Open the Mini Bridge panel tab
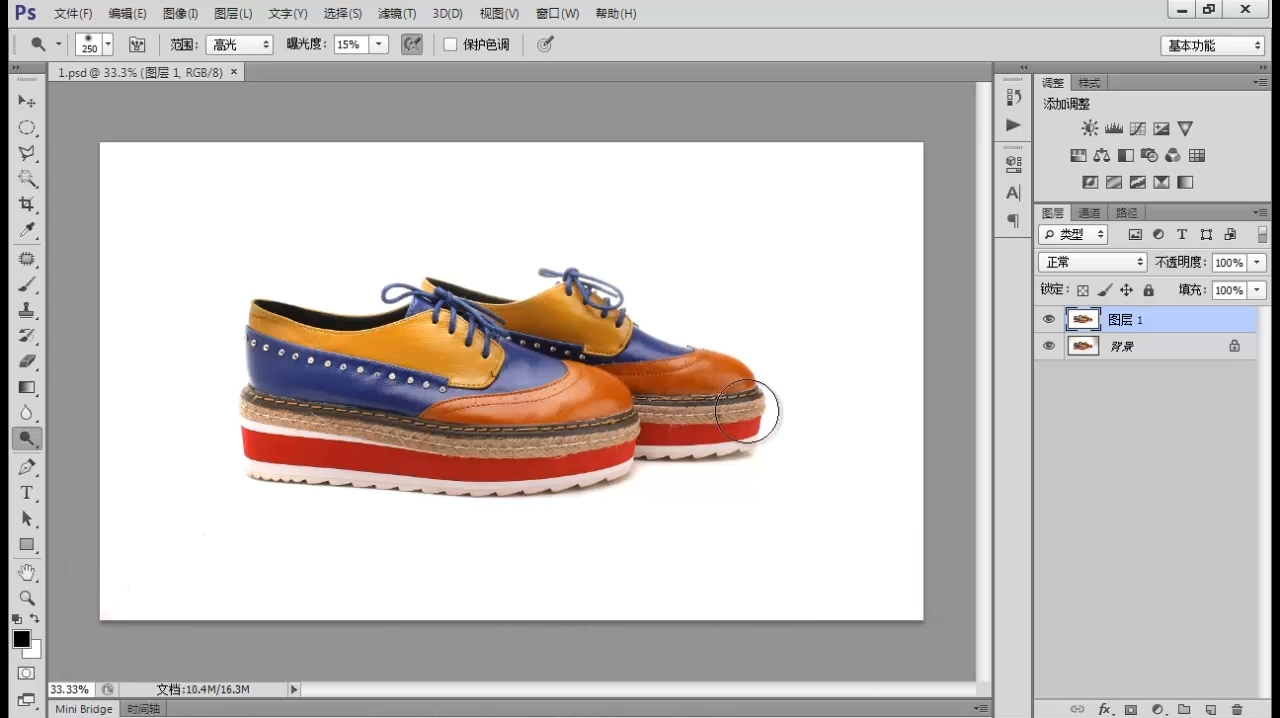This screenshot has width=1280, height=718. click(x=84, y=709)
